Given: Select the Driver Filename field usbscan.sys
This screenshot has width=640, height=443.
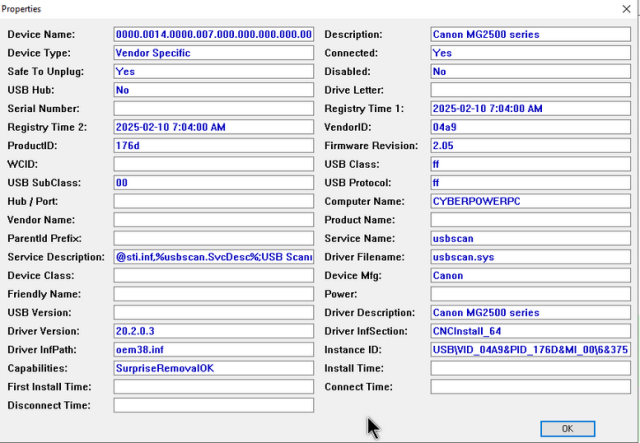Looking at the screenshot, I should [531, 257].
